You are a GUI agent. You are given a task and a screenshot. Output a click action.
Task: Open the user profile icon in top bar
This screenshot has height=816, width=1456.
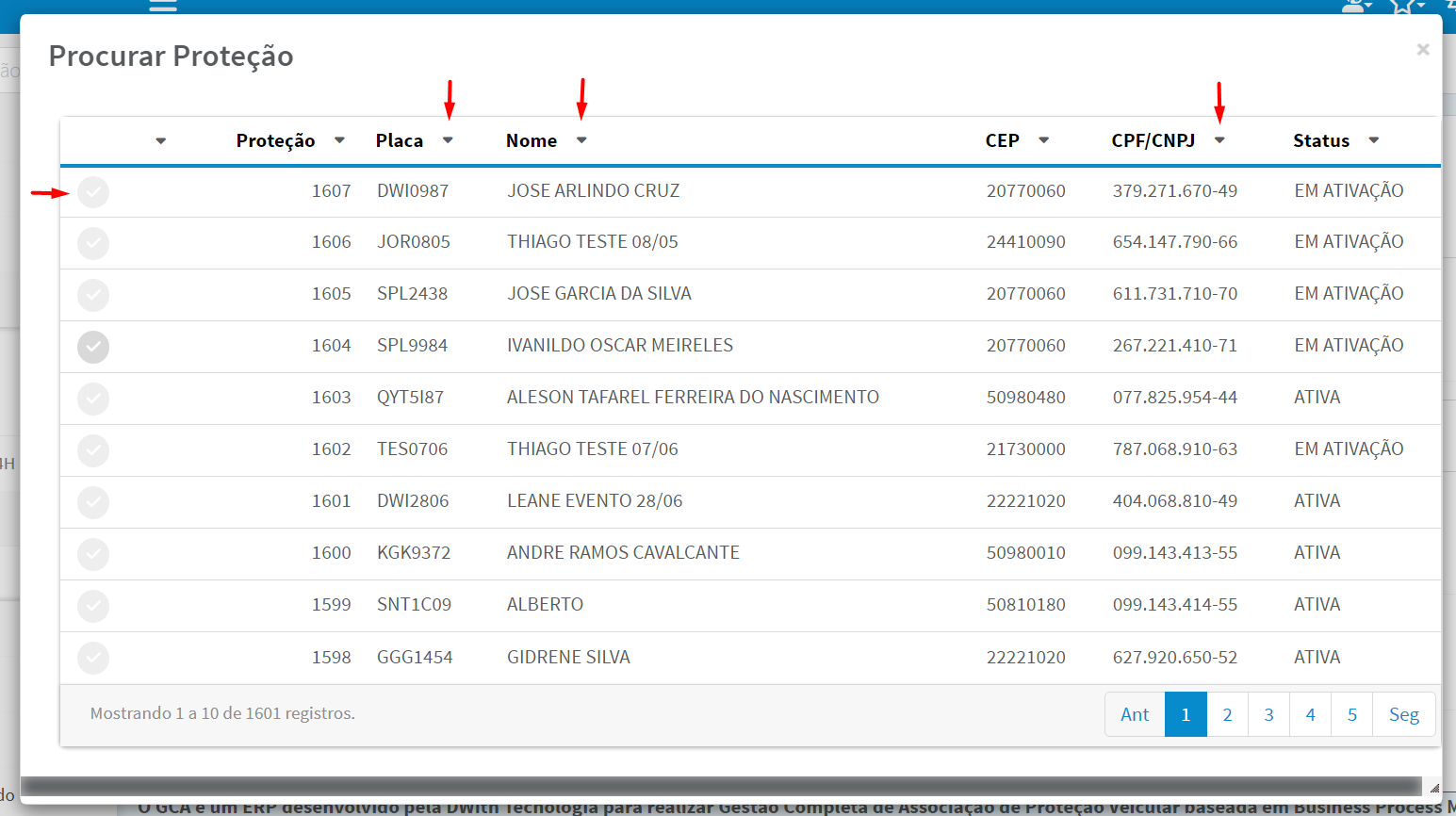click(x=1356, y=6)
